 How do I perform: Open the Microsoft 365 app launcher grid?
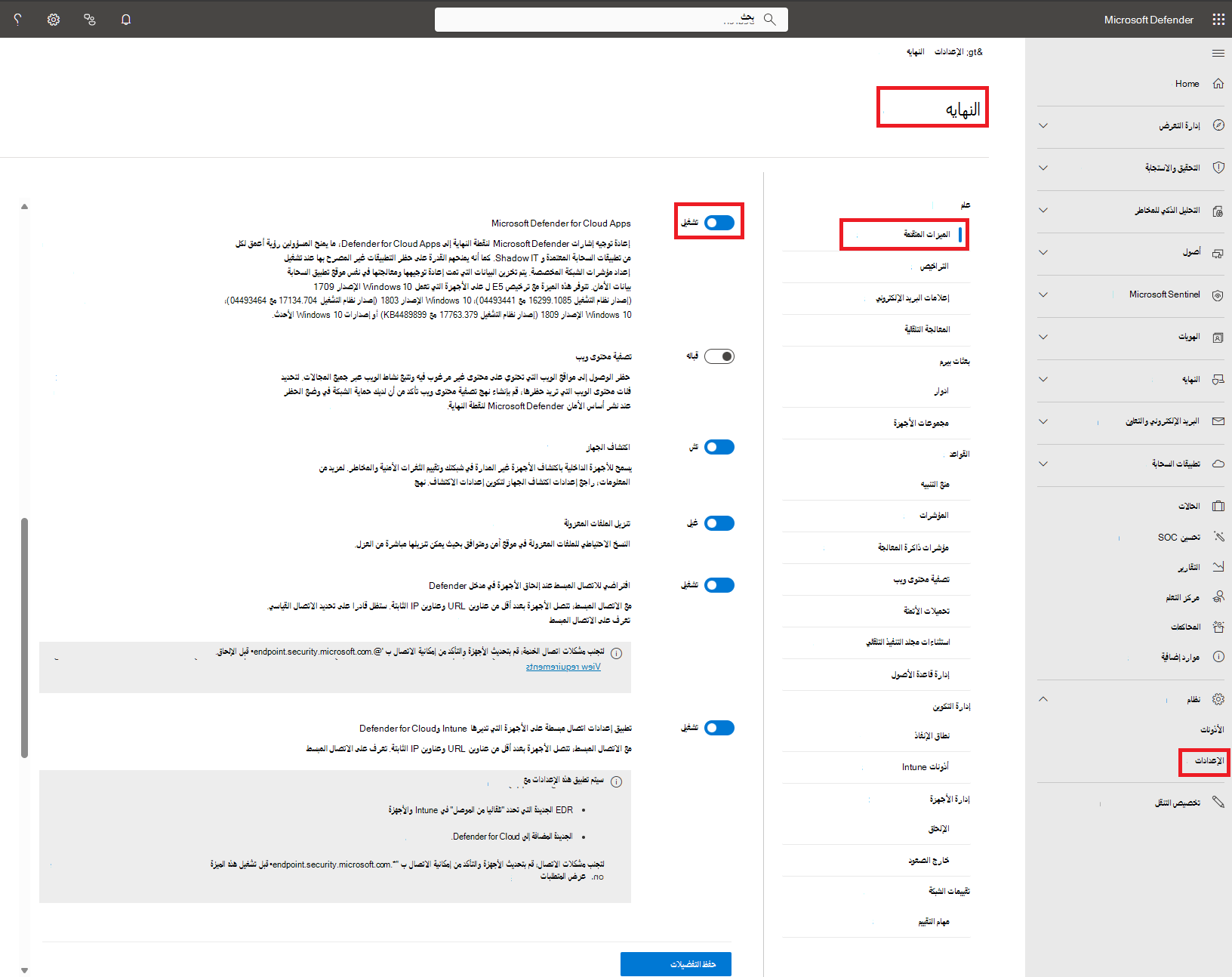tap(1218, 19)
